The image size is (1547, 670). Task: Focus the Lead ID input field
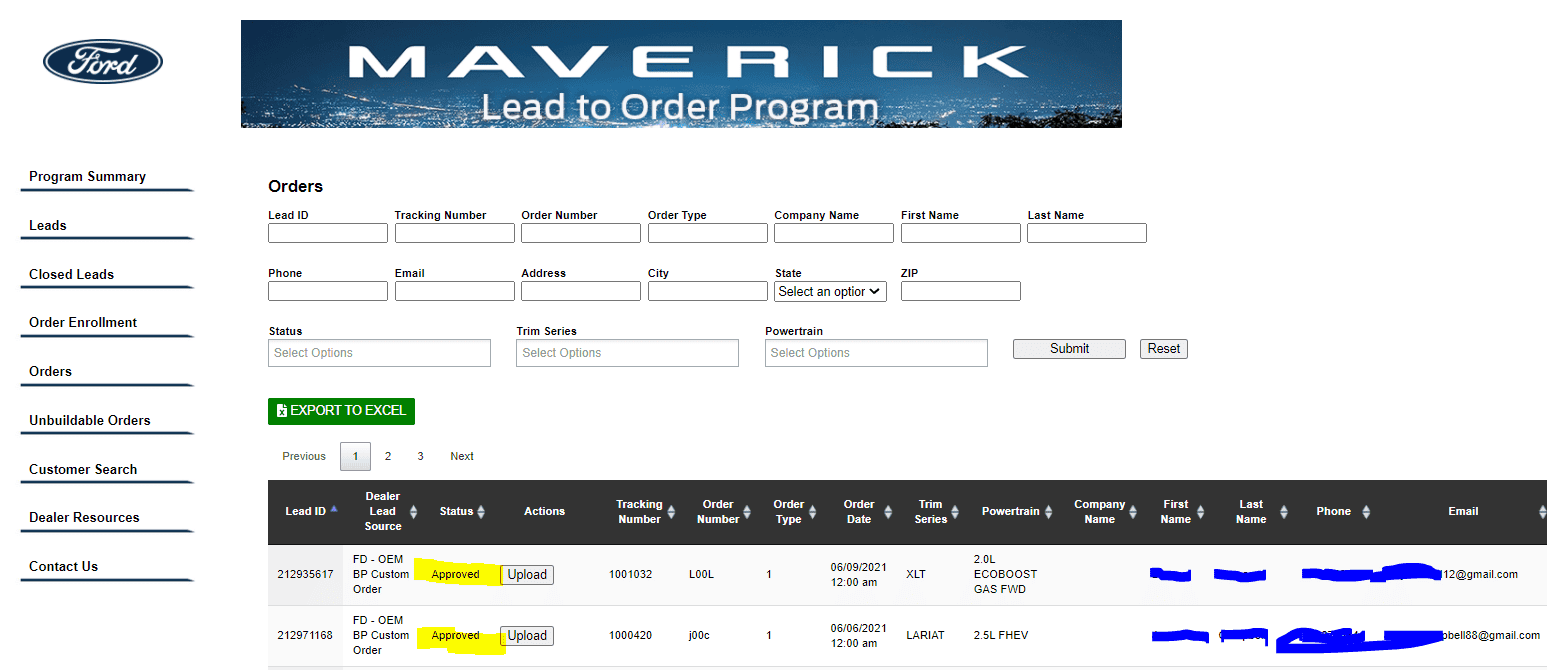click(x=328, y=233)
